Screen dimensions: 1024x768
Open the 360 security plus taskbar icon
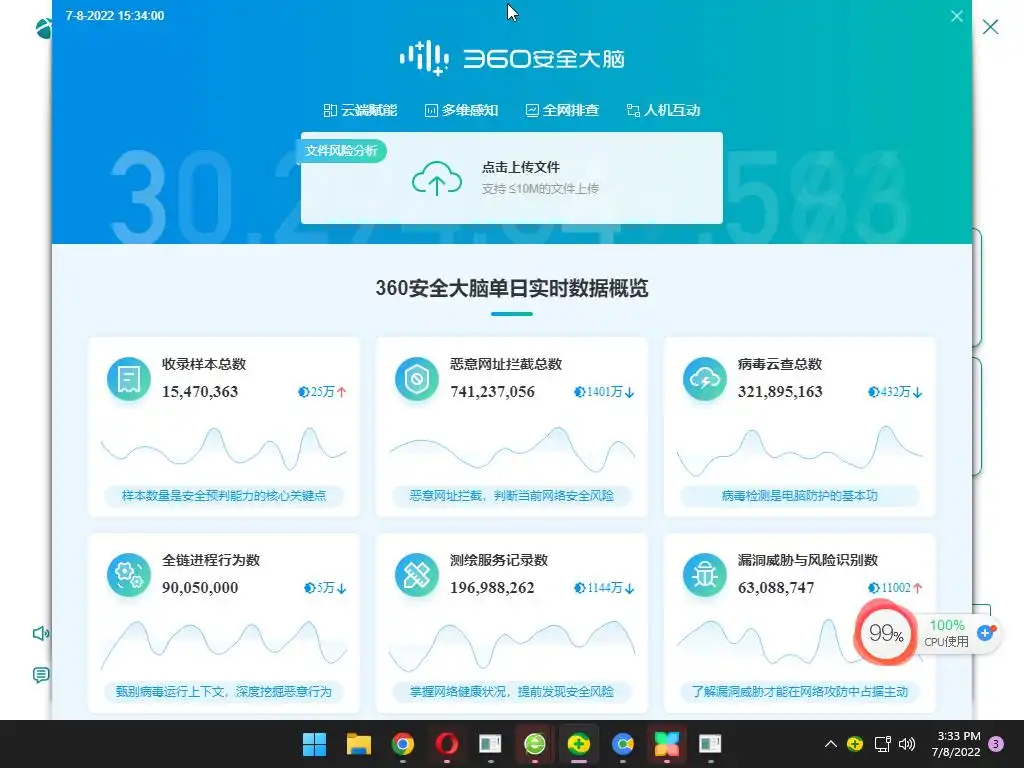coord(579,744)
